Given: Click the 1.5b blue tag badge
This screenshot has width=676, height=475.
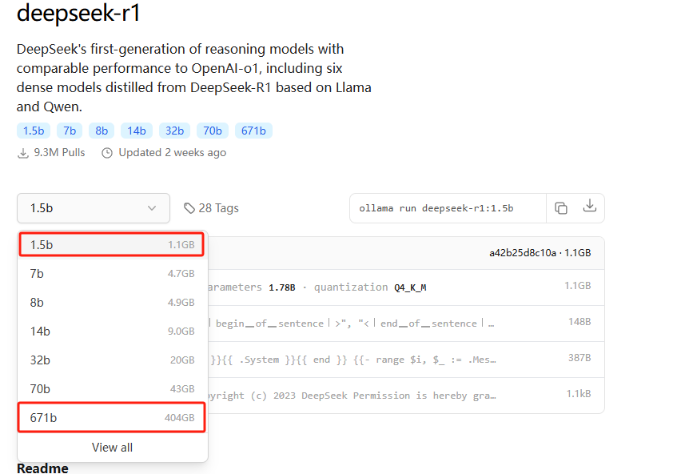Looking at the screenshot, I should point(33,131).
